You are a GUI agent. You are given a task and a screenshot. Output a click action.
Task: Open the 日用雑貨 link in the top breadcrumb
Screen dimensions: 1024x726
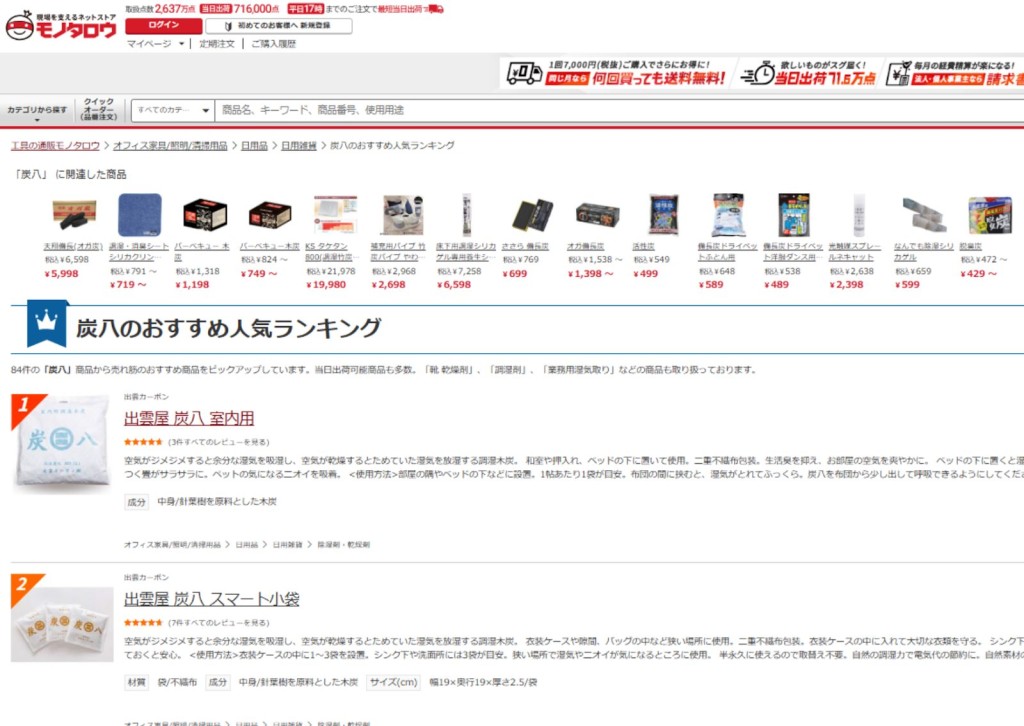[298, 146]
